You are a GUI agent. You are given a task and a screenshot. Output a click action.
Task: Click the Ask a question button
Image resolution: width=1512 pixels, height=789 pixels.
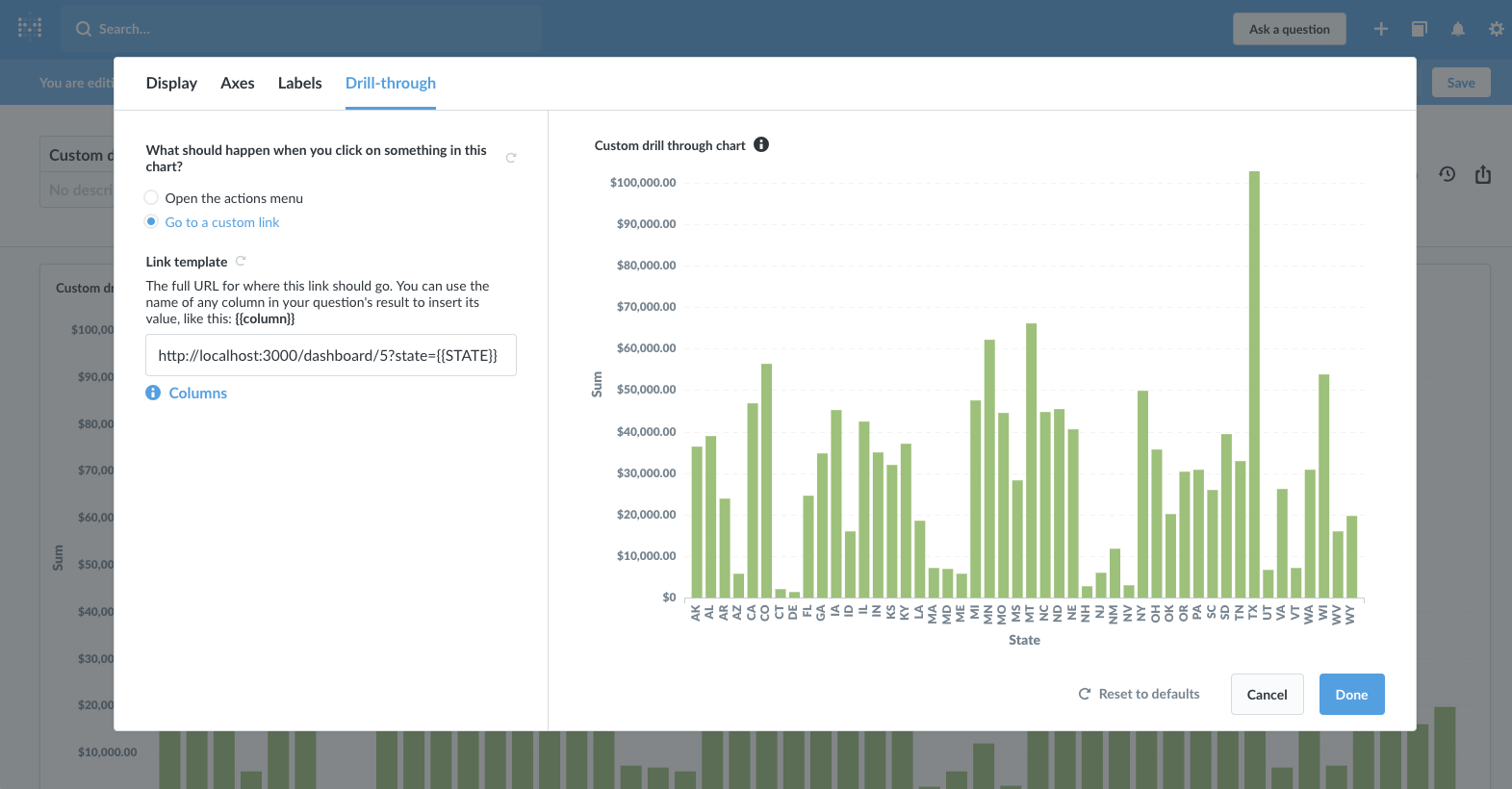coord(1290,29)
